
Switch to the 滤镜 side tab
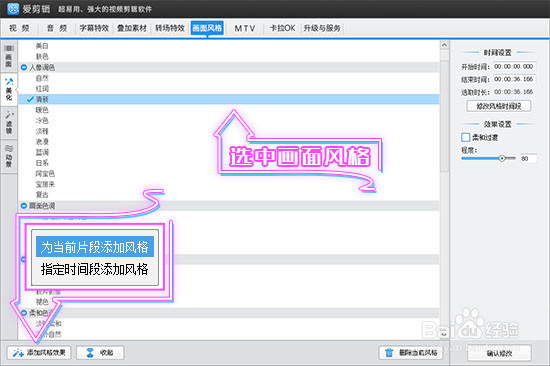coord(9,122)
